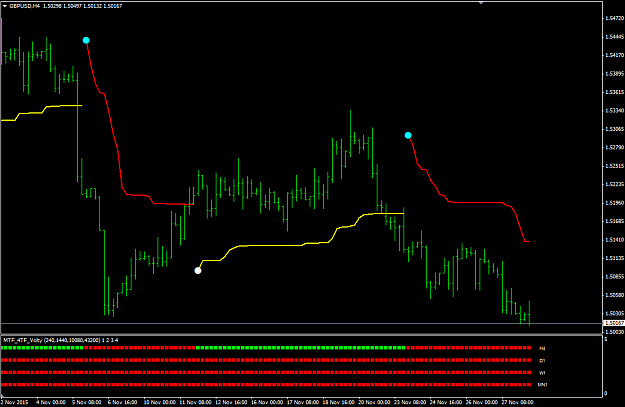Click the 10 Nov 00:00 time label
The image size is (625, 407).
coord(159,402)
